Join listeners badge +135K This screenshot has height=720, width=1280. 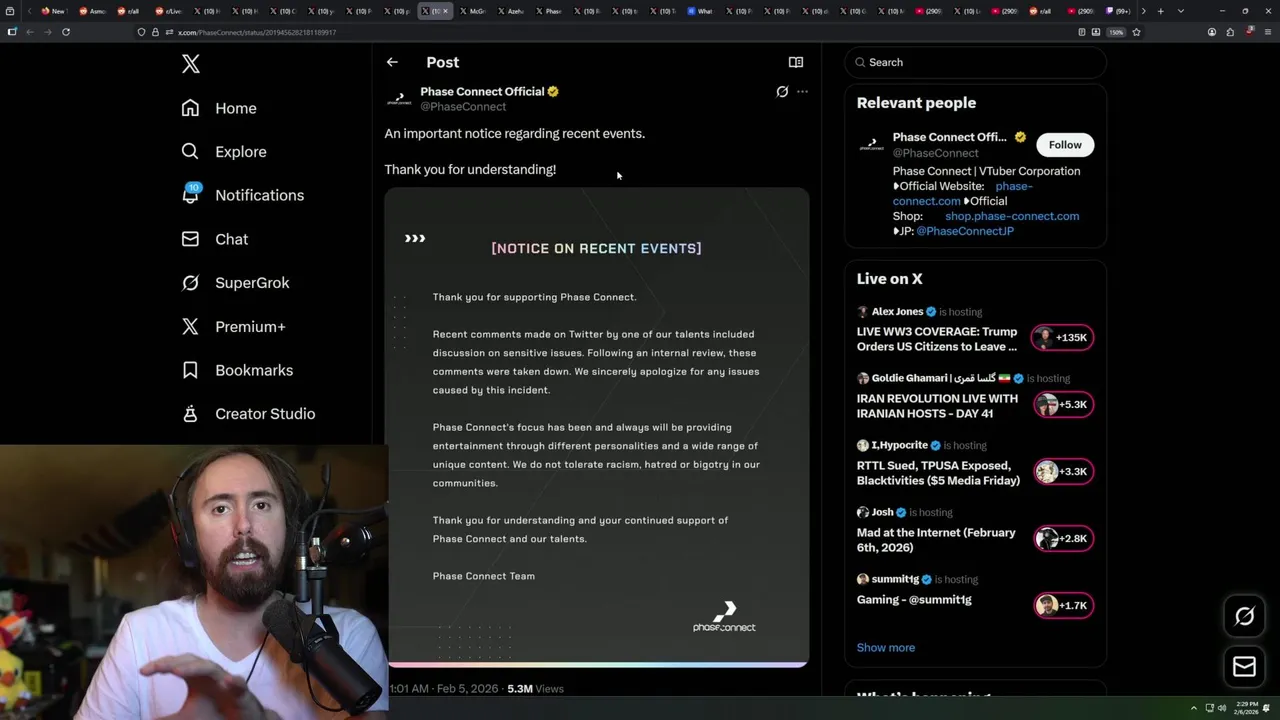click(x=1063, y=337)
